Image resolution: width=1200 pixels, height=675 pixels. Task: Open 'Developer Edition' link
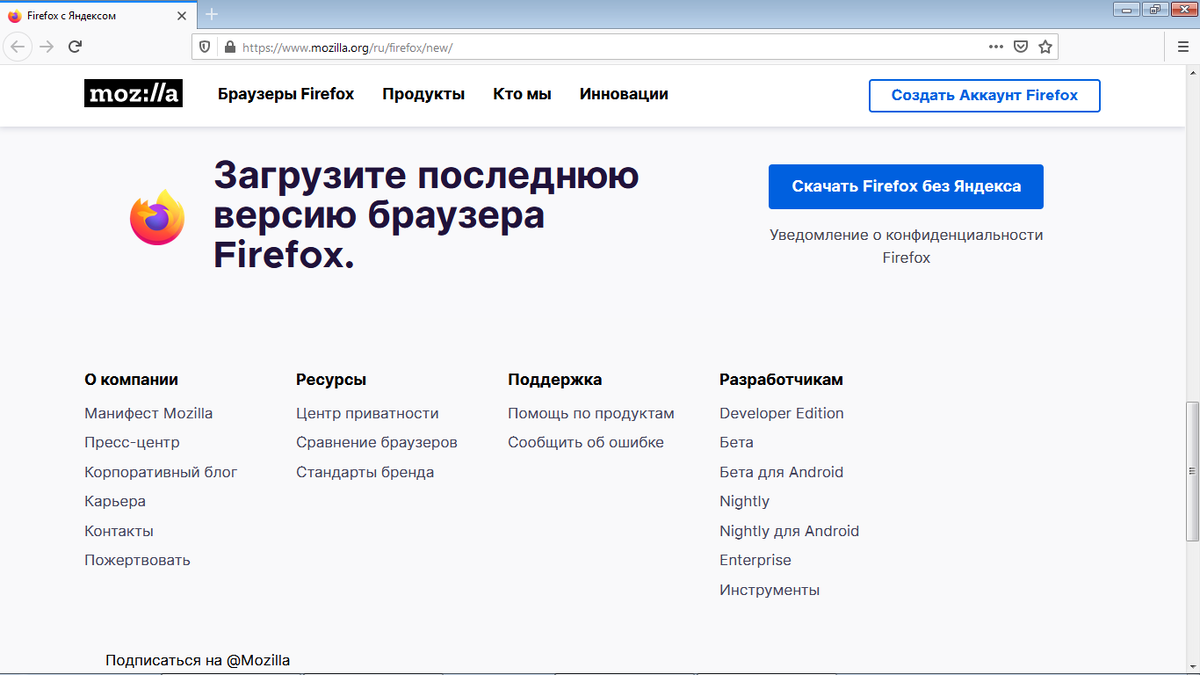click(x=782, y=413)
